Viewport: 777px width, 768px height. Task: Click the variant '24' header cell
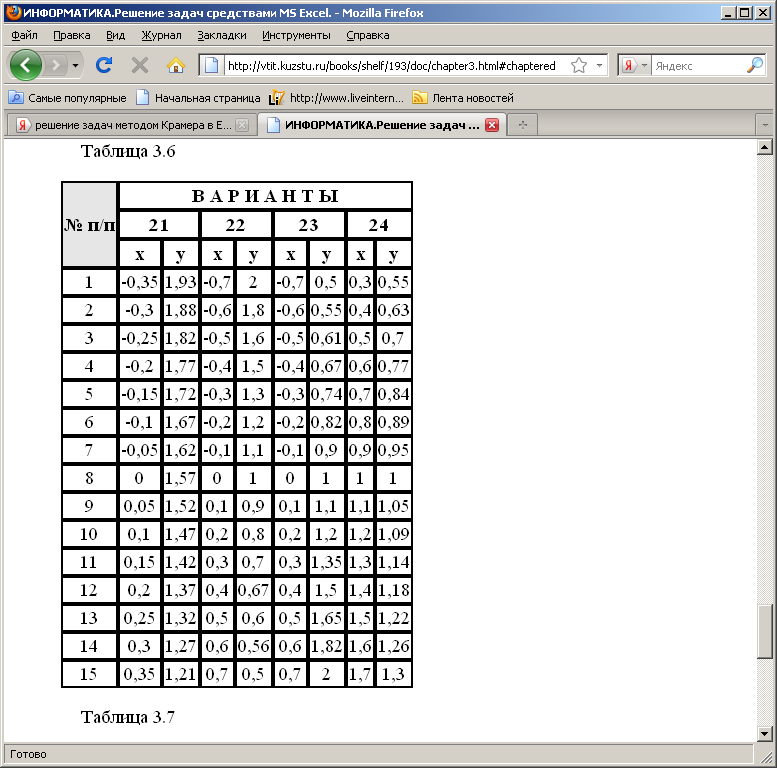[x=379, y=225]
